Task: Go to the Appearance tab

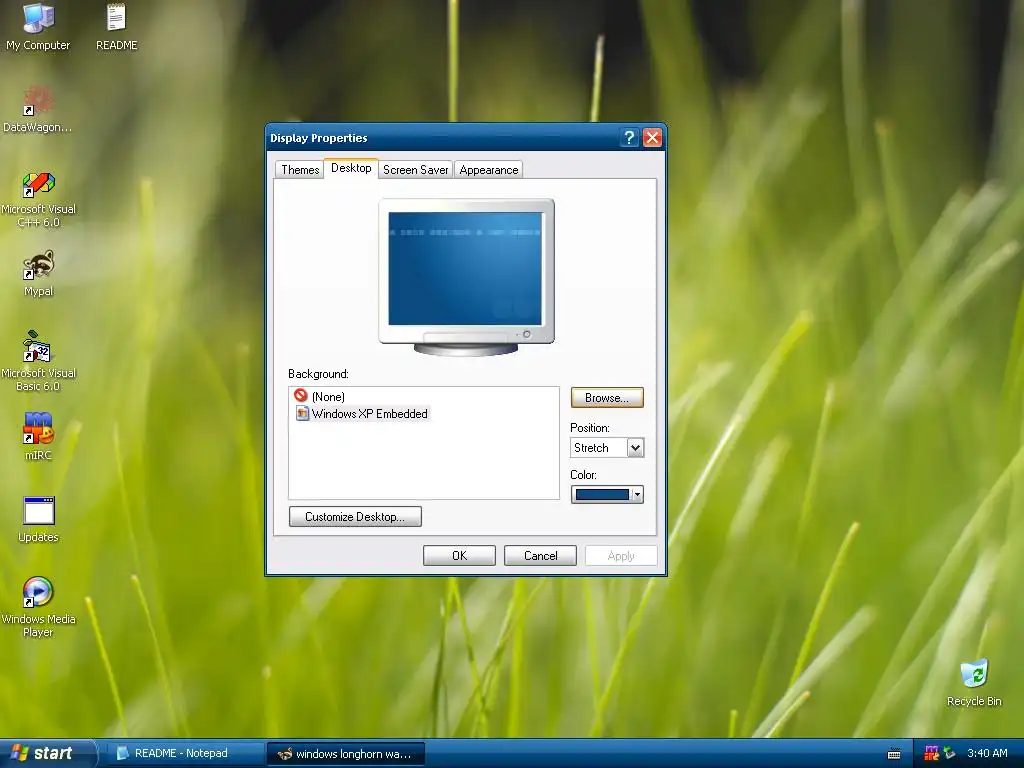Action: pyautogui.click(x=488, y=170)
